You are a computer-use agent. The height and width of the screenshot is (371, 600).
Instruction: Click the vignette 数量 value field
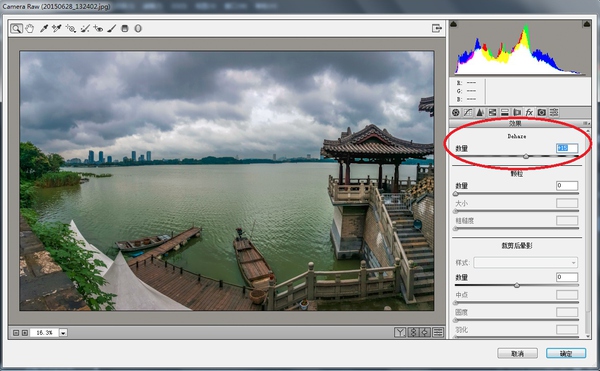[x=567, y=277]
